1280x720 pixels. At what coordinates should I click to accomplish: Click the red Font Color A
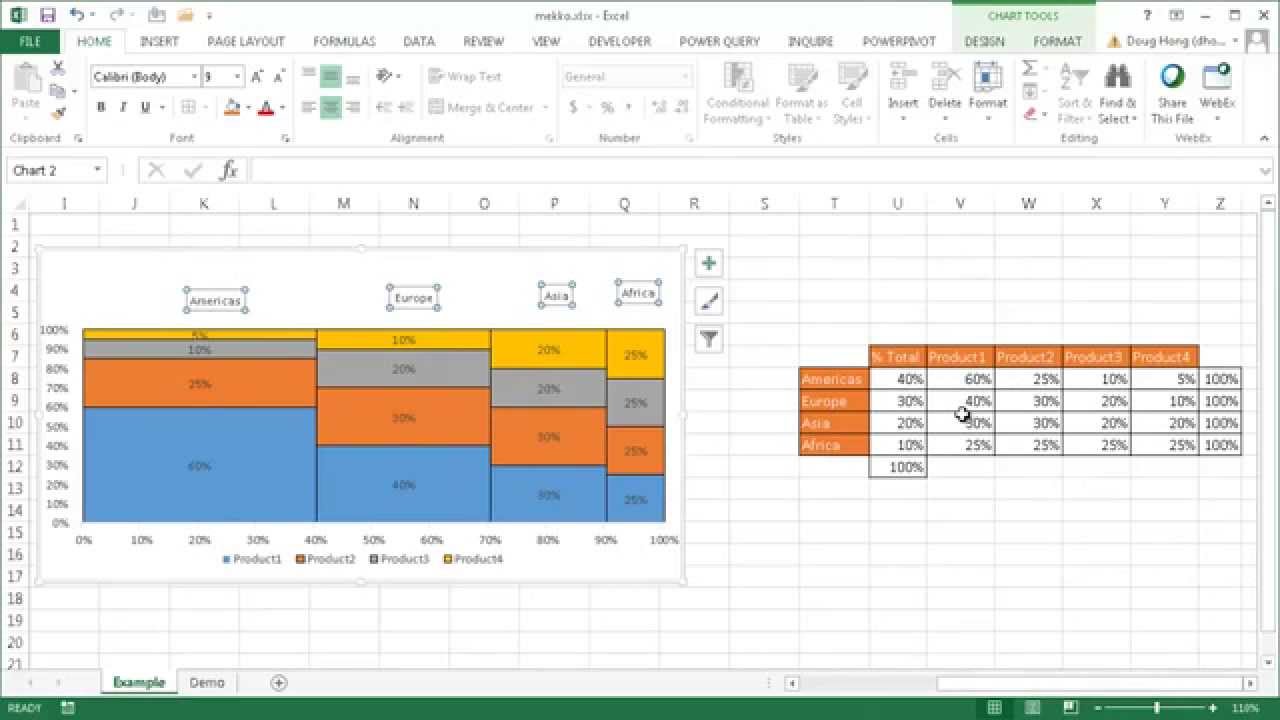266,107
